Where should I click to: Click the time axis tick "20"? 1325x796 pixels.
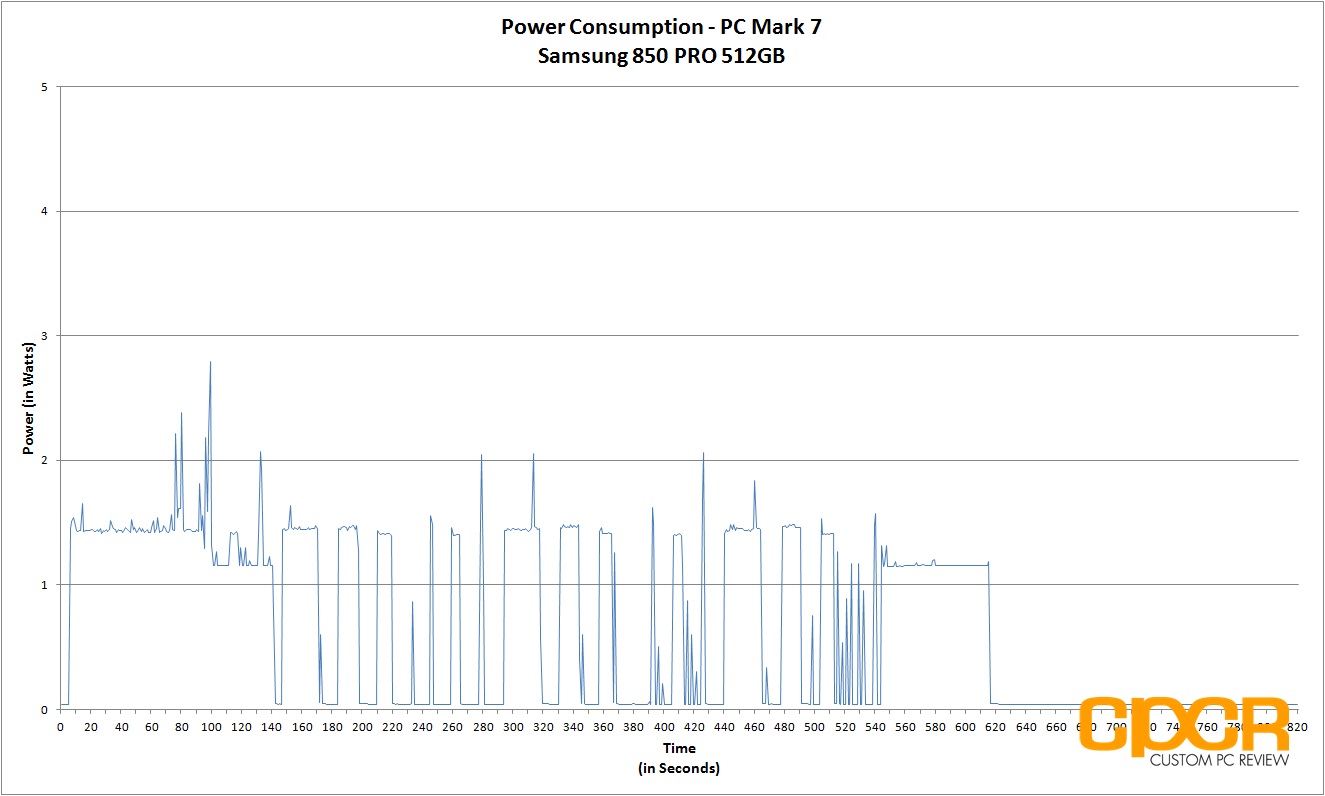[x=91, y=727]
